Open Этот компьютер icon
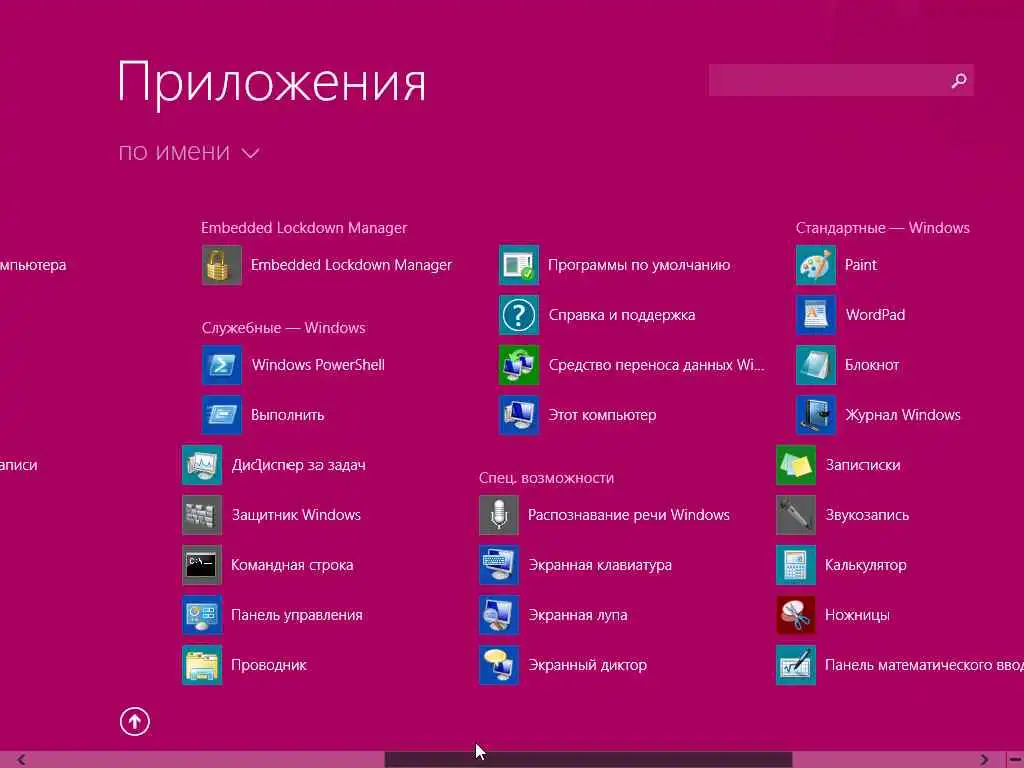Image resolution: width=1024 pixels, height=768 pixels. pos(519,415)
